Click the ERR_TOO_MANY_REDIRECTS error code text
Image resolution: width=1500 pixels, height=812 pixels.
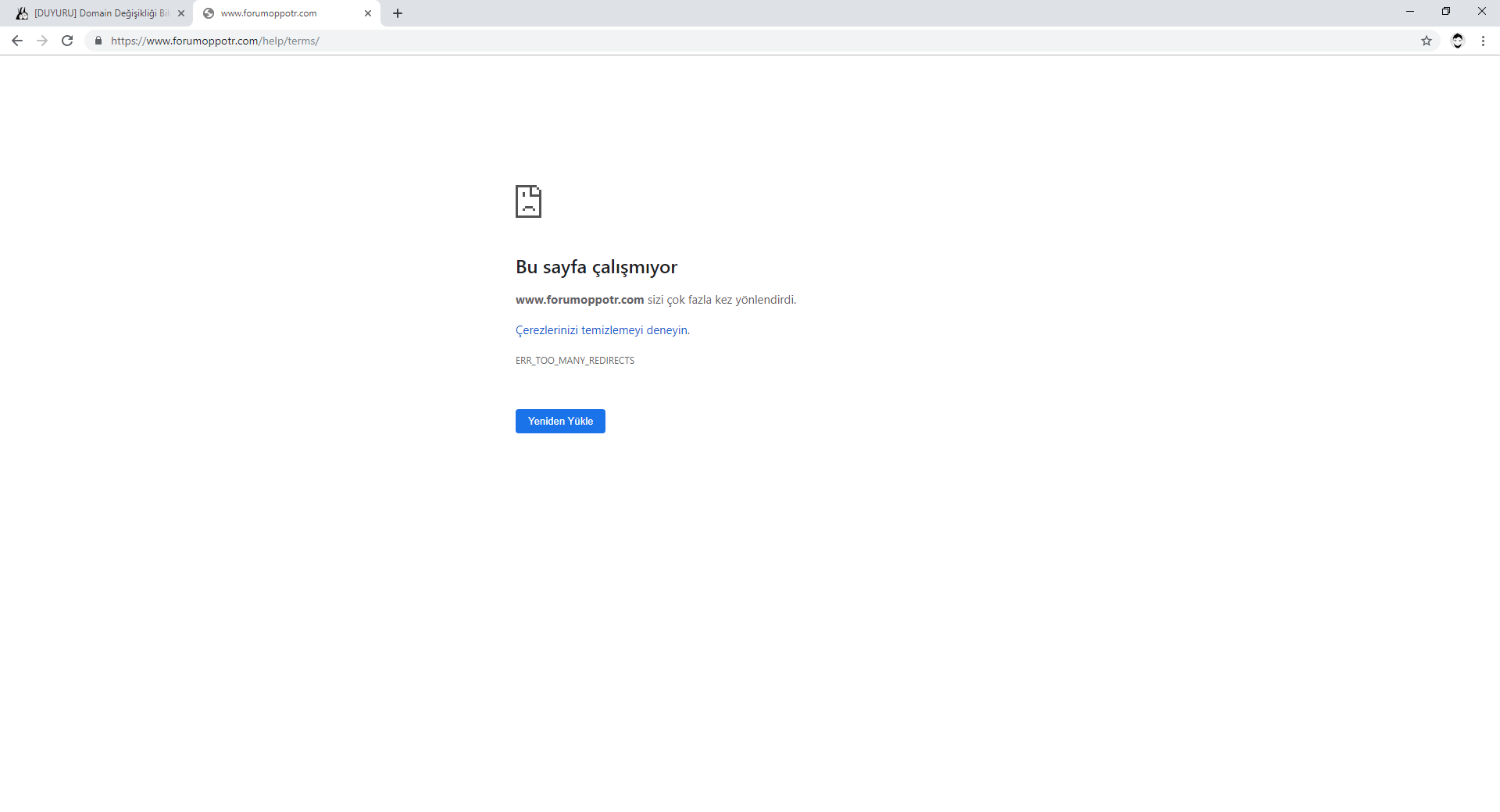575,361
